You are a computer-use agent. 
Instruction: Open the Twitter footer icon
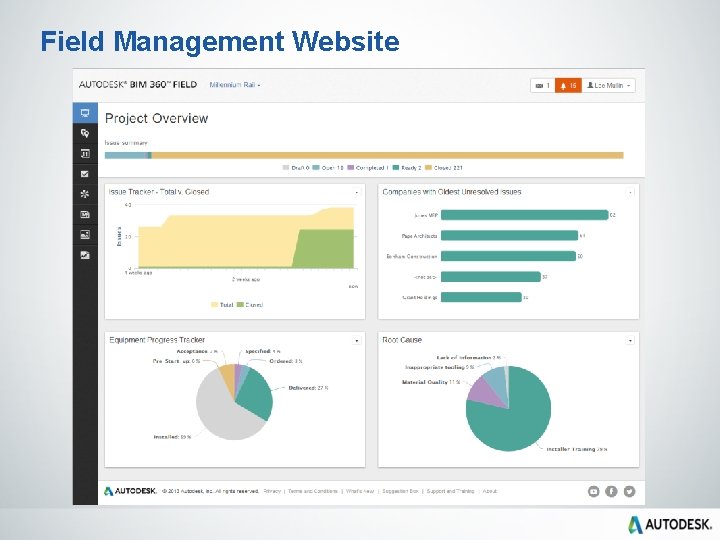[629, 491]
